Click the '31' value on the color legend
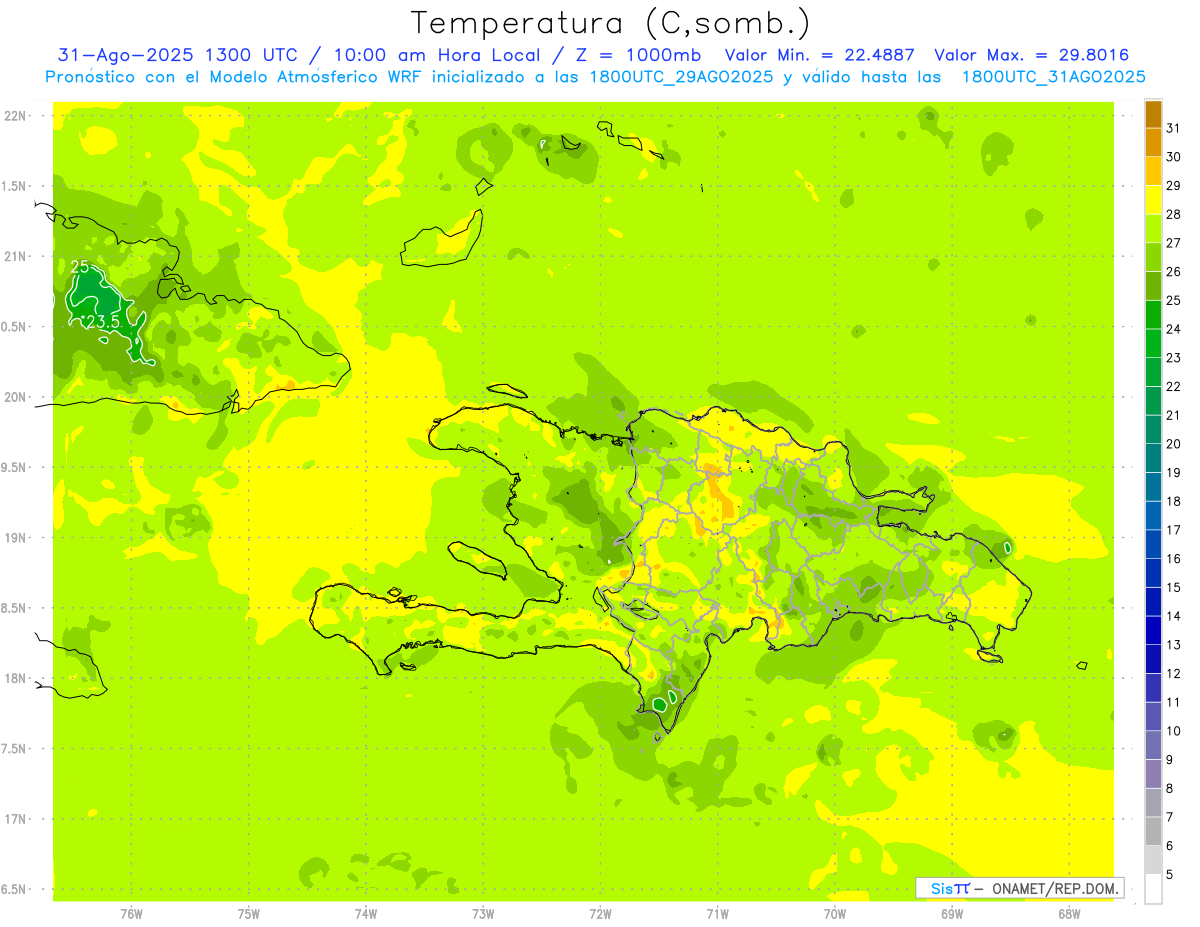1200x927 pixels. click(x=1174, y=128)
